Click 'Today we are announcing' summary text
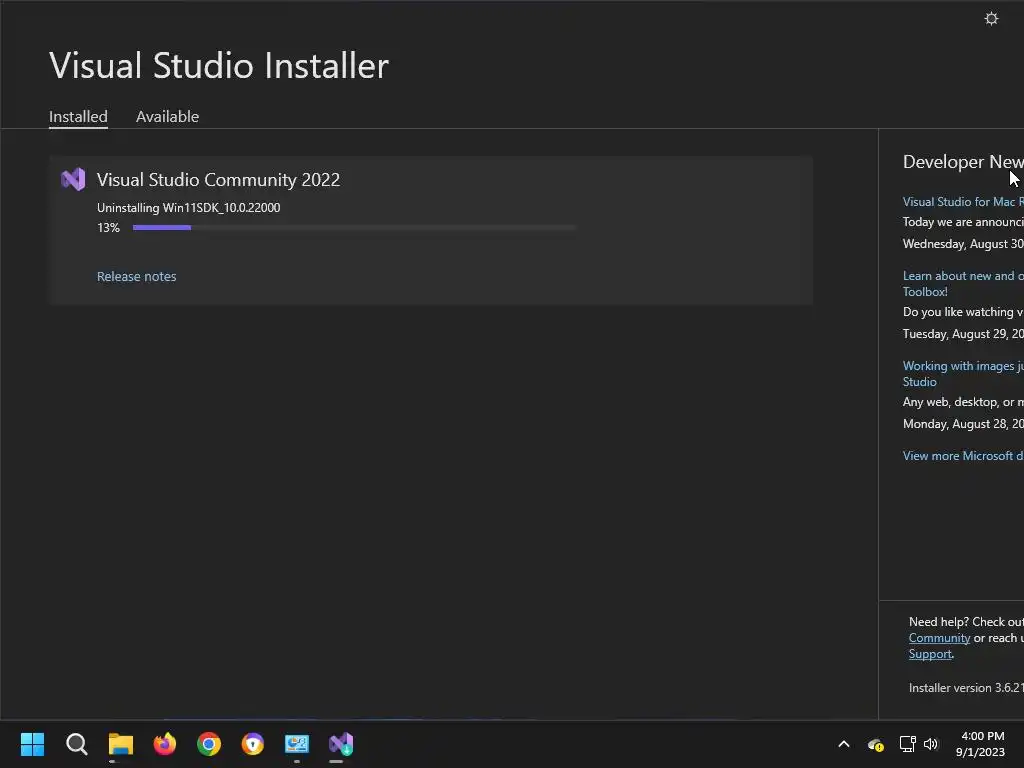1024x768 pixels. click(963, 222)
